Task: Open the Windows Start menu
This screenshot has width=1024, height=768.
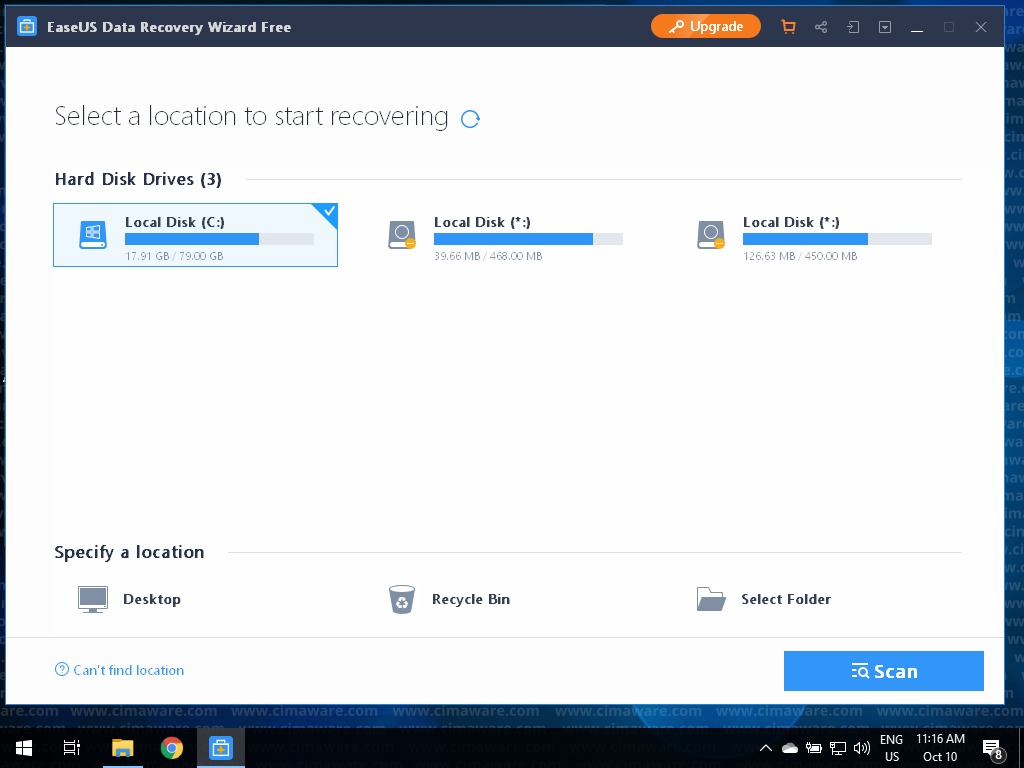Action: tap(24, 748)
